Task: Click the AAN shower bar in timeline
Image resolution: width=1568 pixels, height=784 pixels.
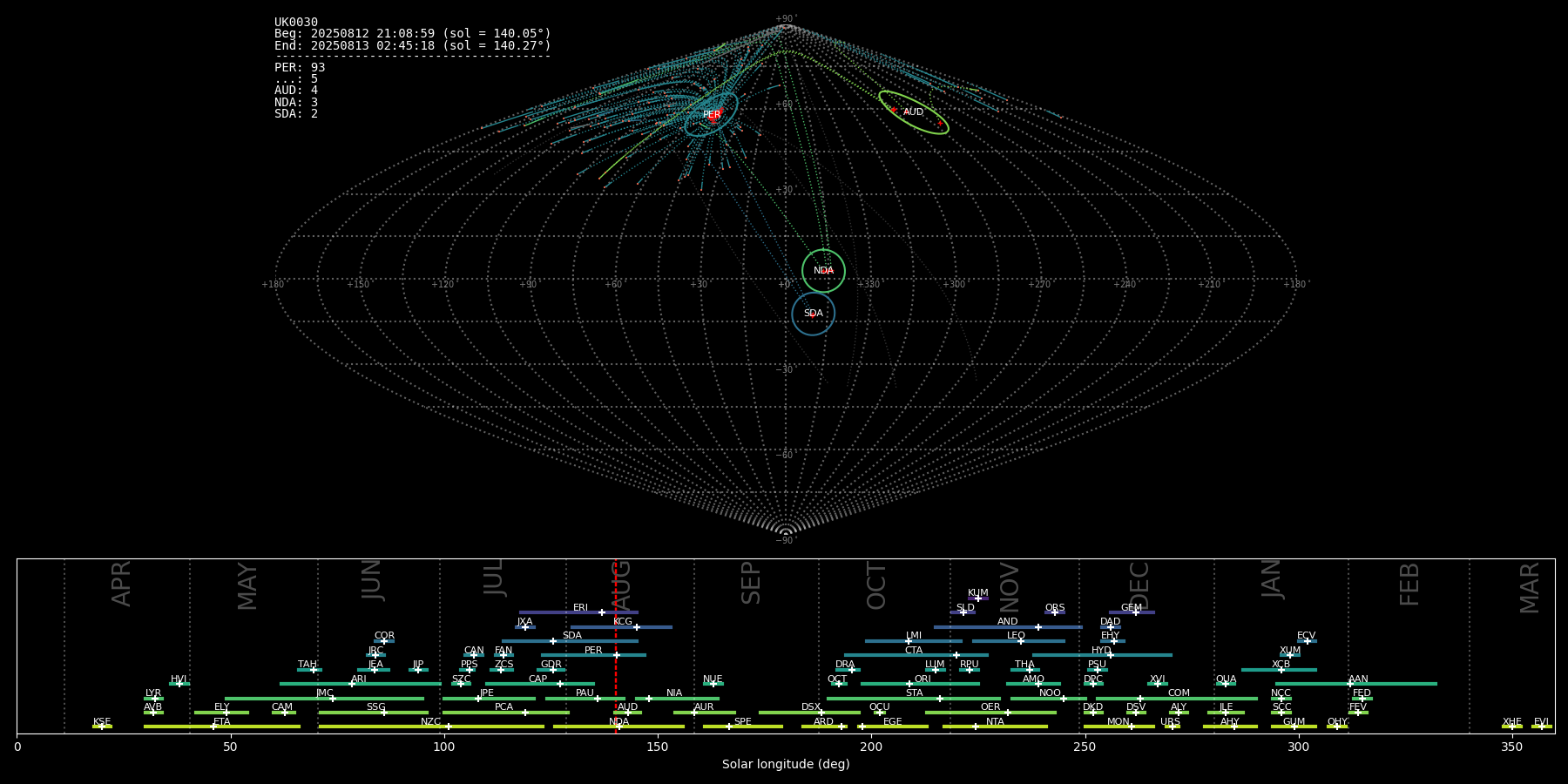Action: pos(1356,684)
